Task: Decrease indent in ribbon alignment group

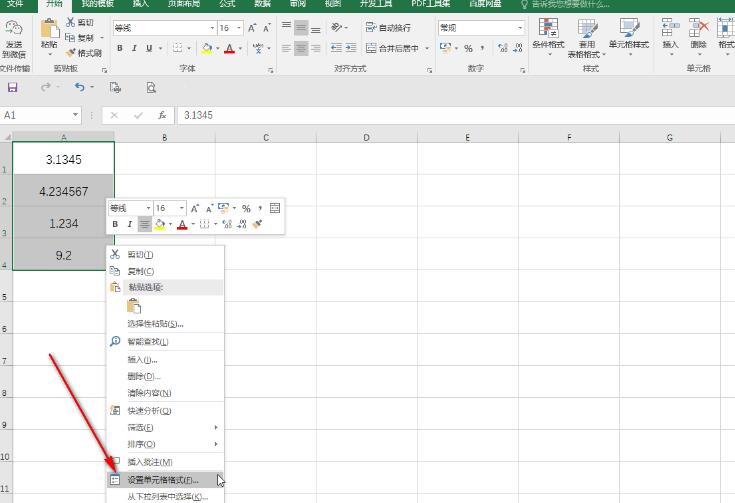Action: pos(336,48)
